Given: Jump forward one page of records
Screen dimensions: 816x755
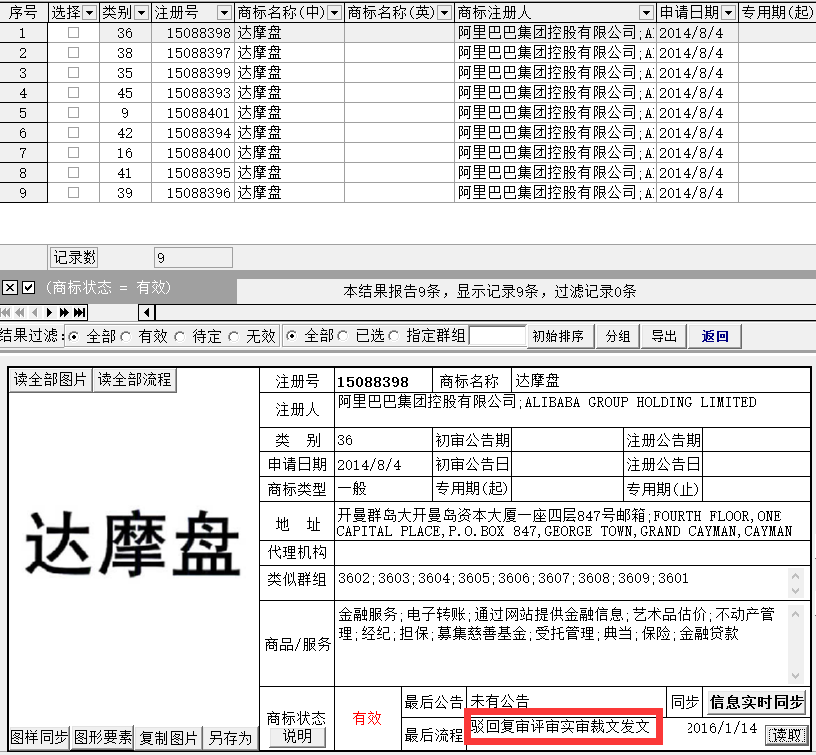Looking at the screenshot, I should click(x=64, y=312).
